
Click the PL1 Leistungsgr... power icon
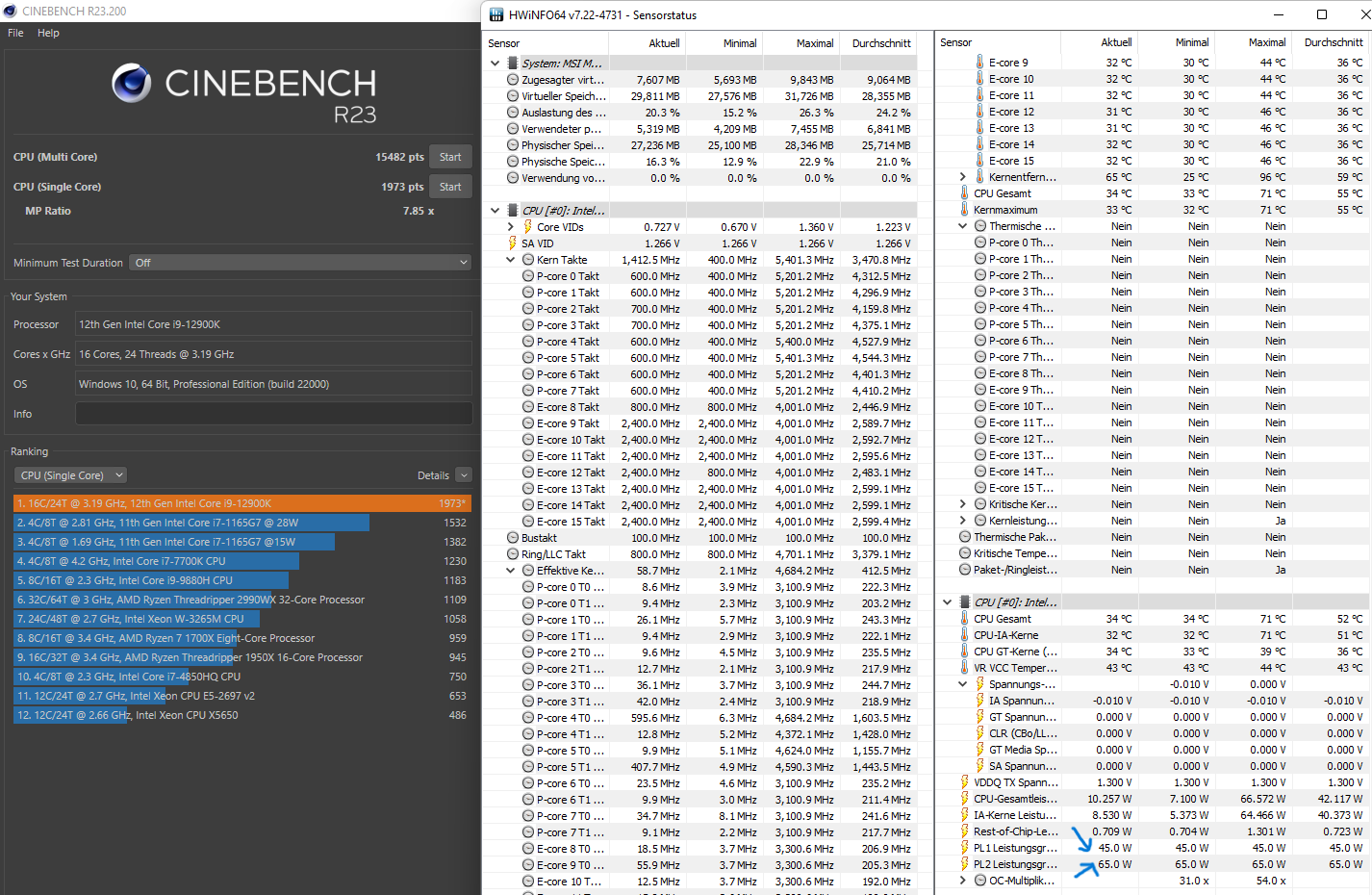point(965,848)
